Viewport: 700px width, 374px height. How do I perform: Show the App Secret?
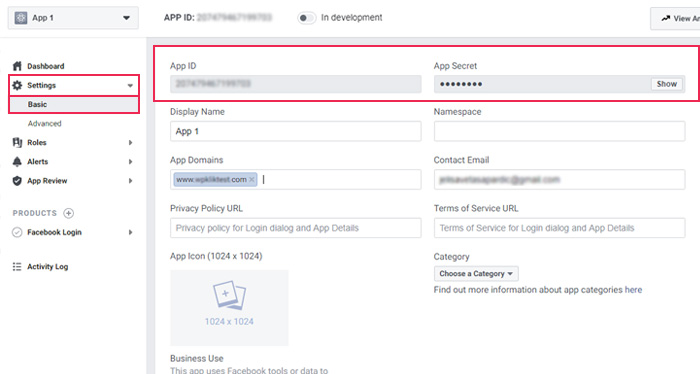667,84
